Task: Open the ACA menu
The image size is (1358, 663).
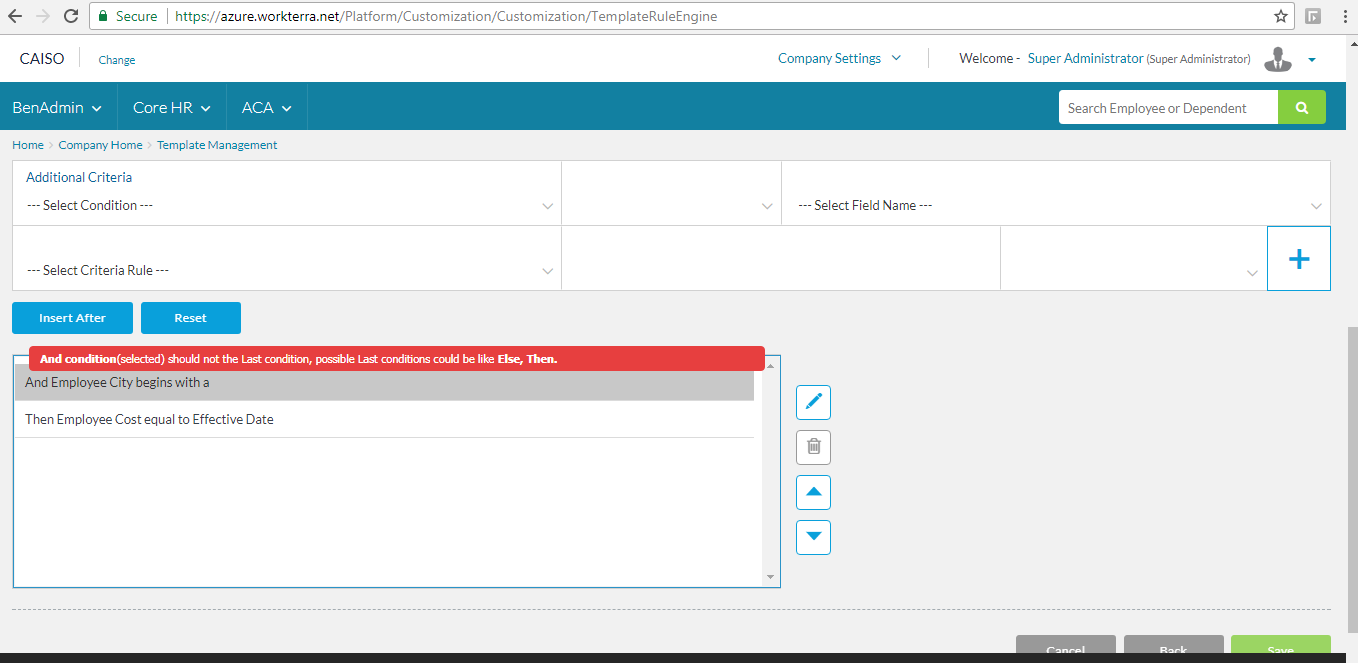Action: [266, 108]
